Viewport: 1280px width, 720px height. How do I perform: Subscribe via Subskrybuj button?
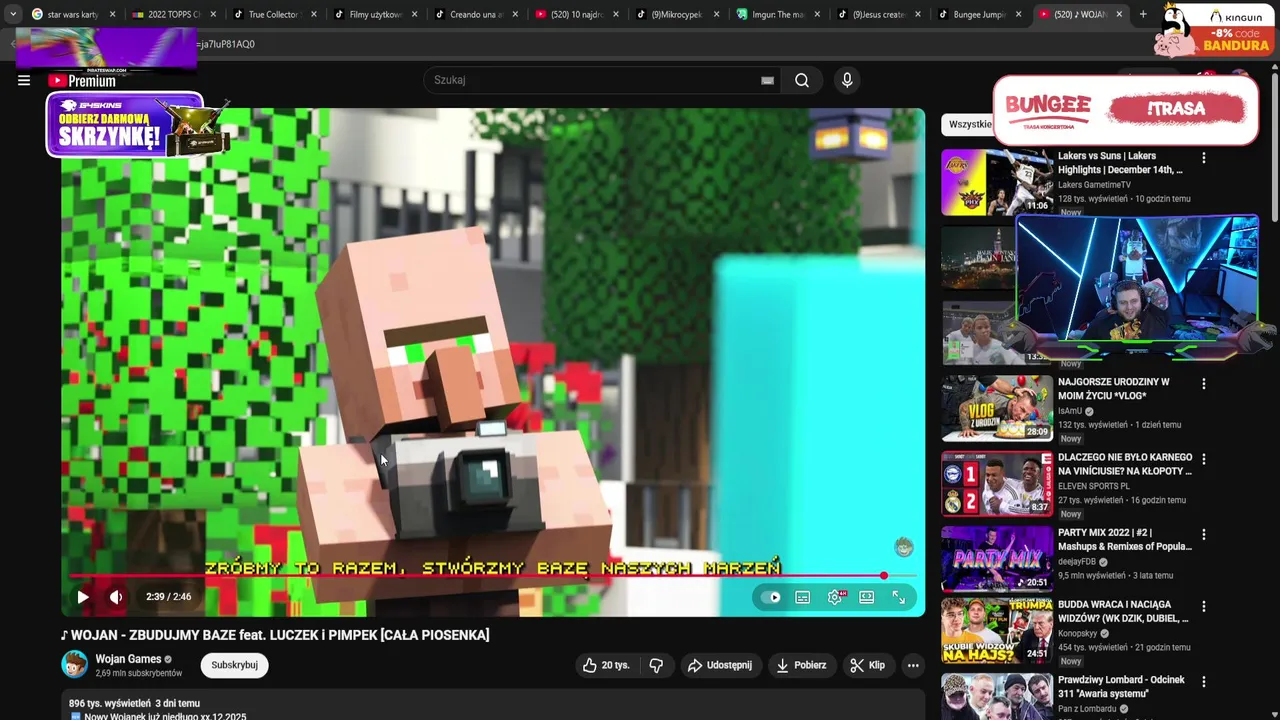pyautogui.click(x=234, y=665)
